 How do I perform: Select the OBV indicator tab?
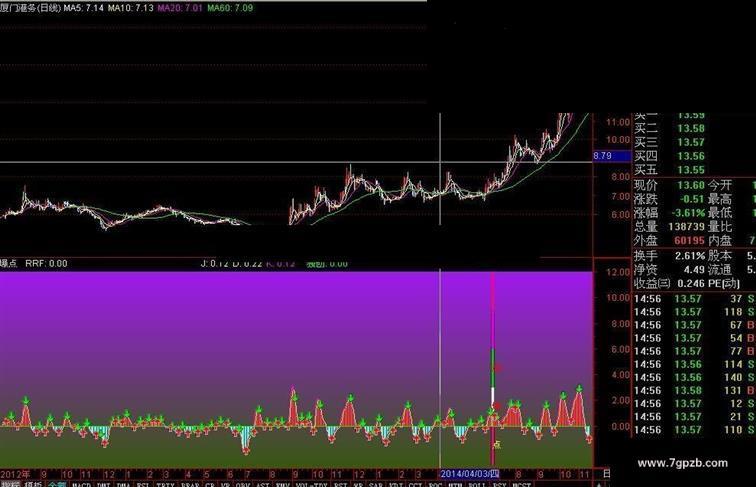243,484
